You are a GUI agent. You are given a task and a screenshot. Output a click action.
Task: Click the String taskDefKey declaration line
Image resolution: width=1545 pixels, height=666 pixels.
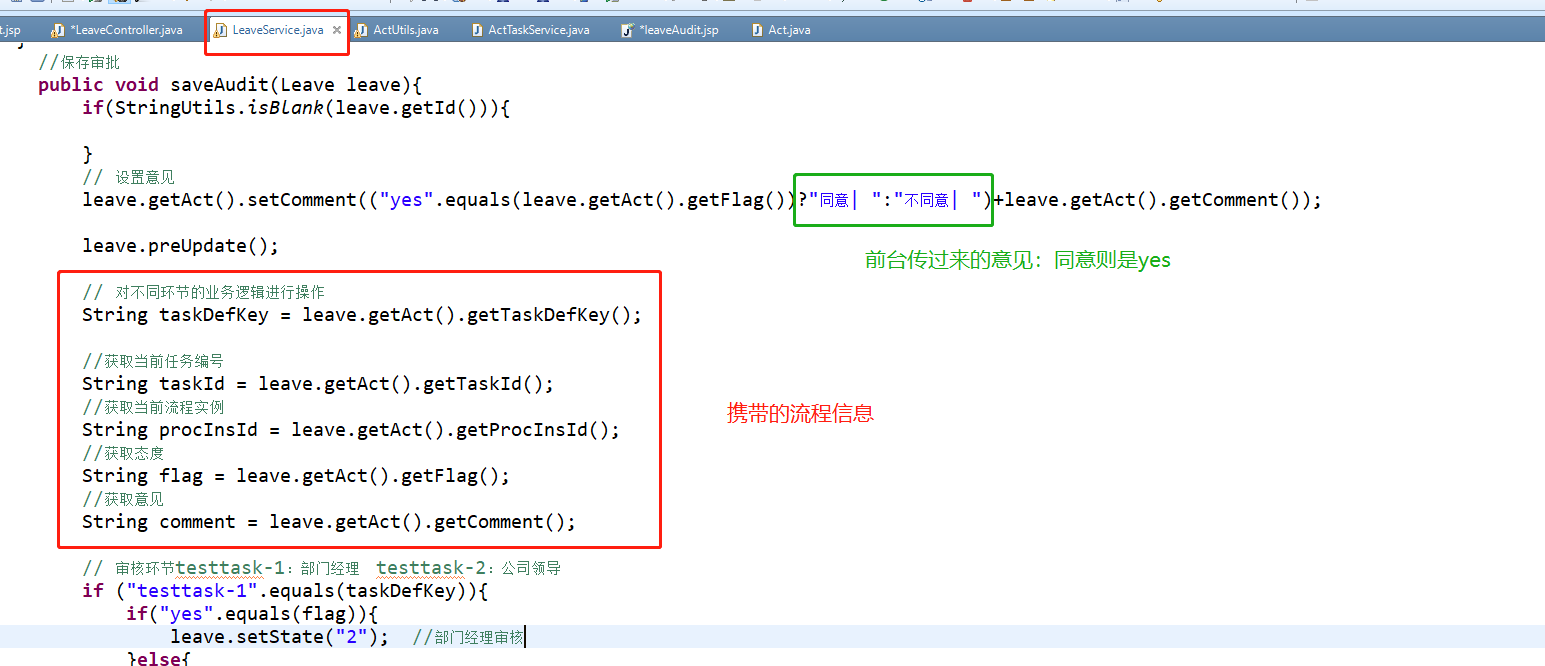click(x=360, y=314)
